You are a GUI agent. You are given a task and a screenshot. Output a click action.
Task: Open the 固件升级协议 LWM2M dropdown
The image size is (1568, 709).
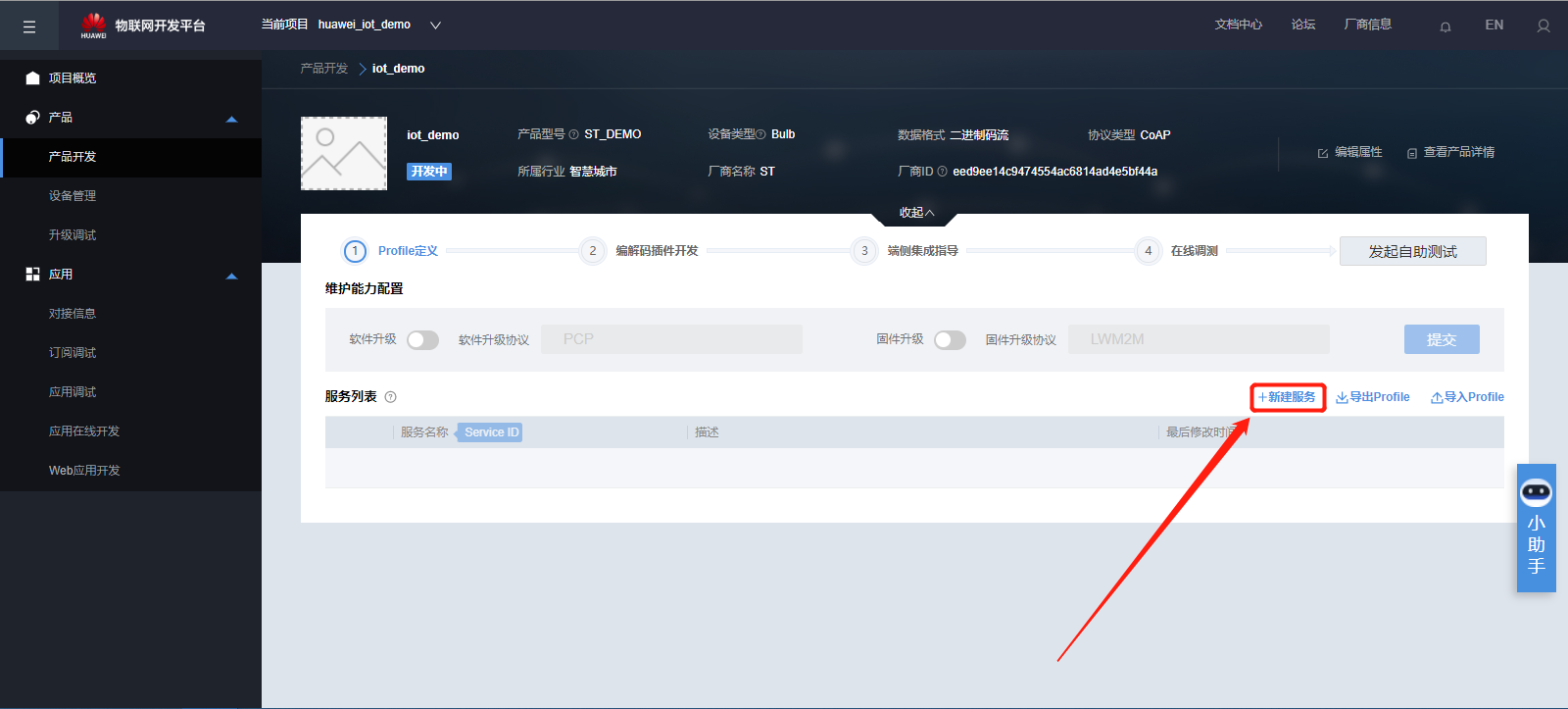tap(1199, 339)
